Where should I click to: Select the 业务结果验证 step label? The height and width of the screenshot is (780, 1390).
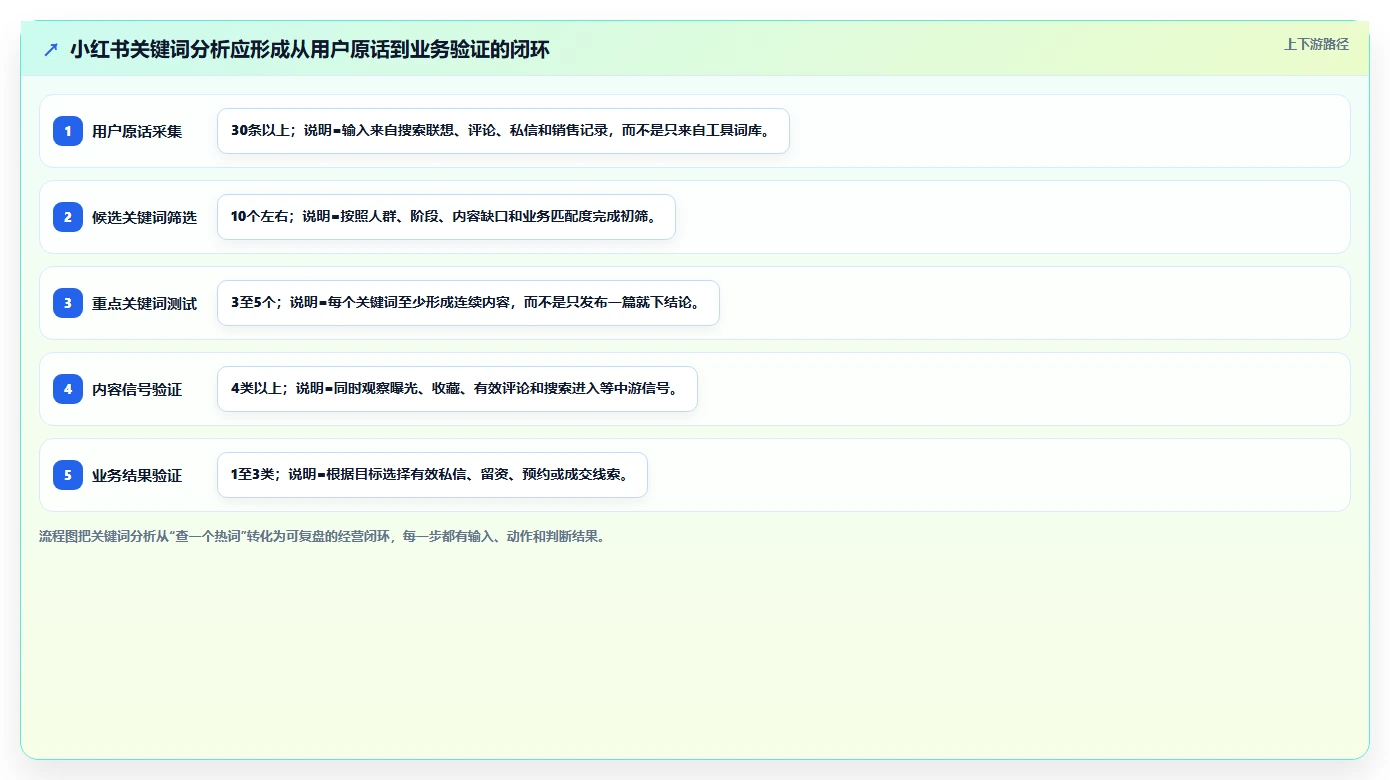point(137,475)
